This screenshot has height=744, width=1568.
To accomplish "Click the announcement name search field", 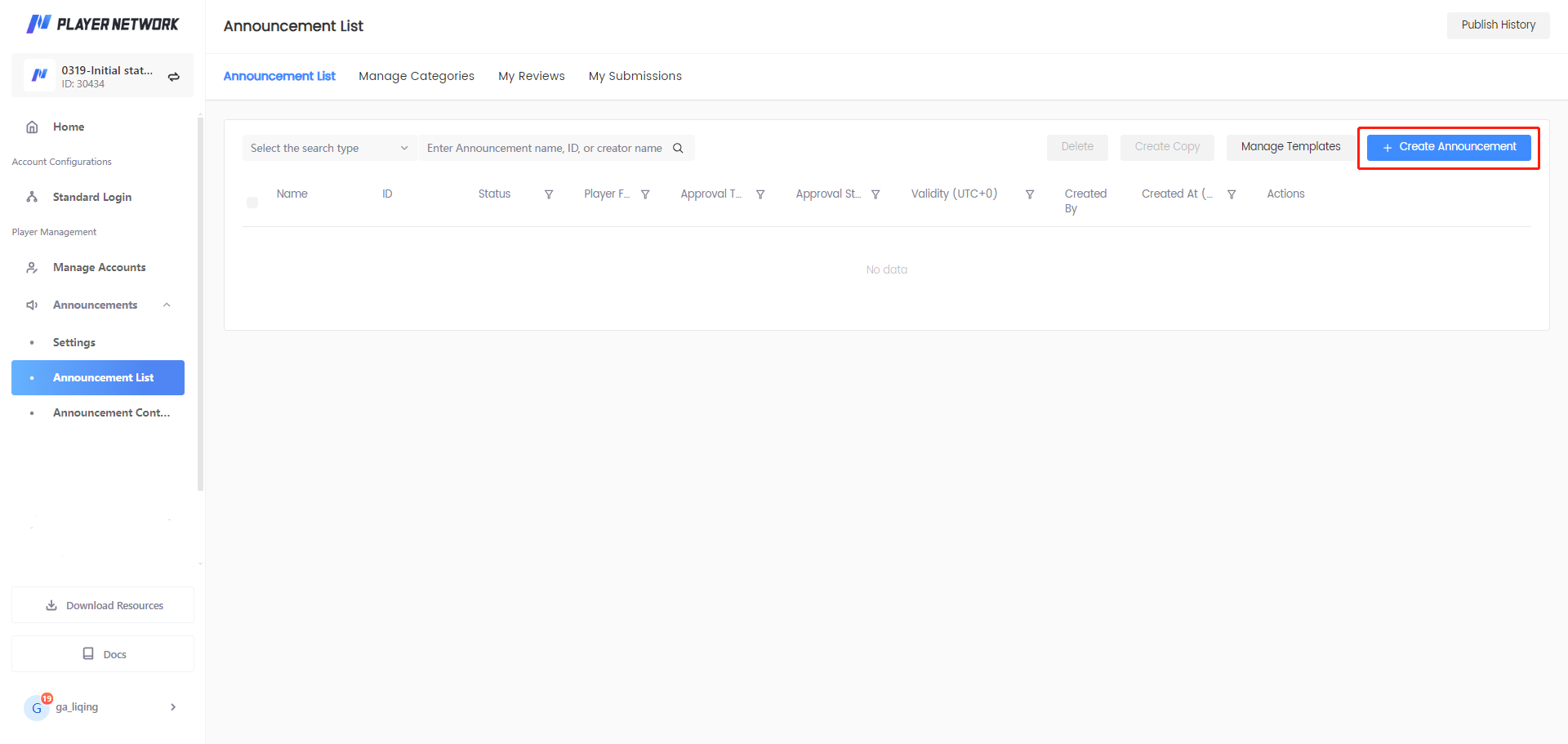I will 544,148.
